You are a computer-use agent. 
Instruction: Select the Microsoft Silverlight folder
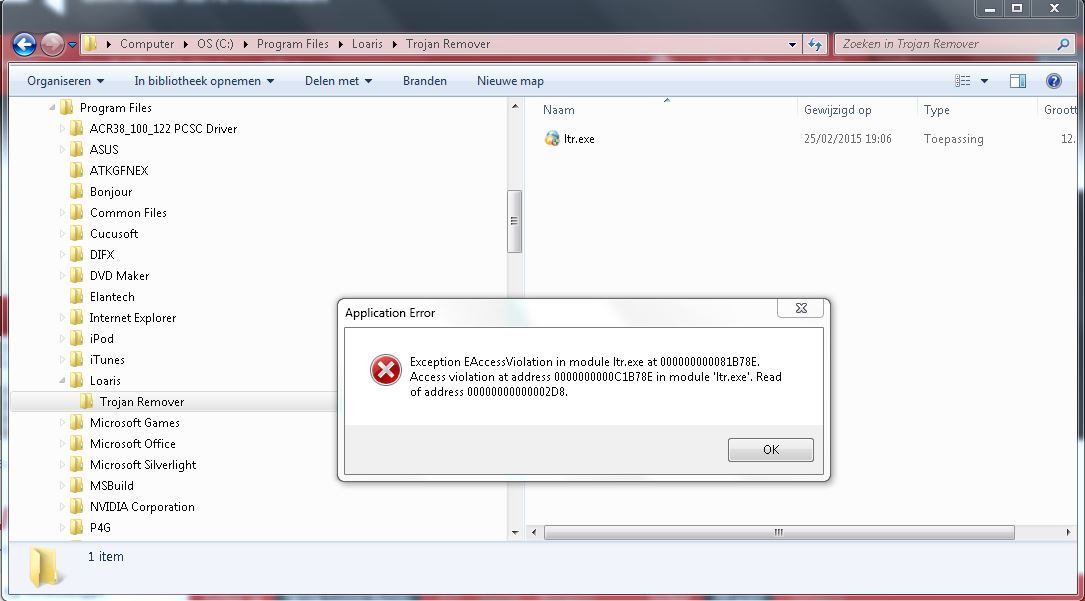[x=143, y=465]
